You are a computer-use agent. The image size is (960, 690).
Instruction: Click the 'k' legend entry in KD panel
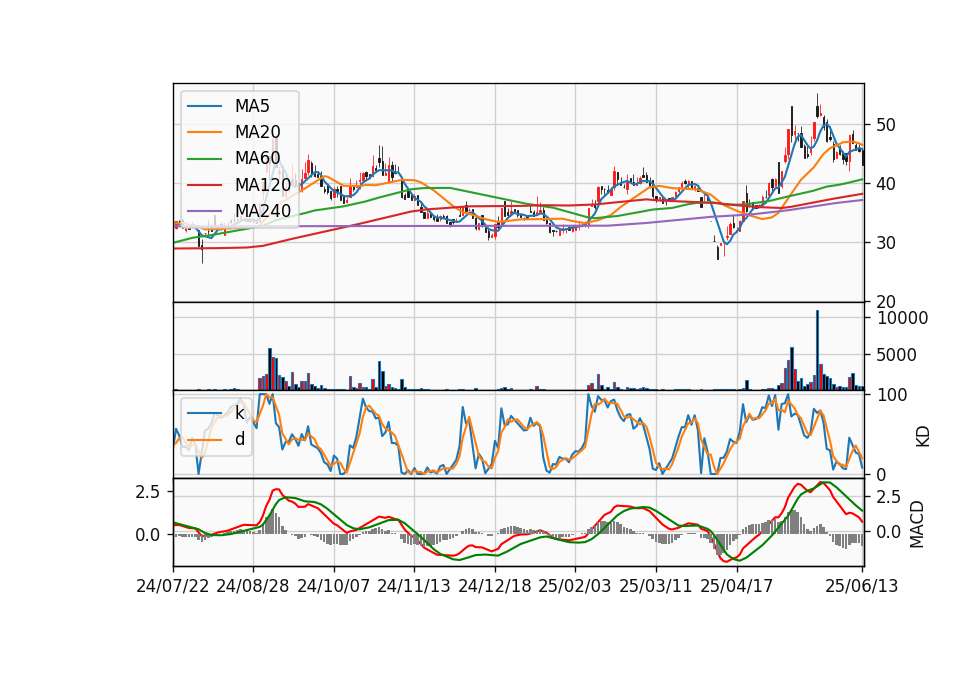tap(239, 413)
